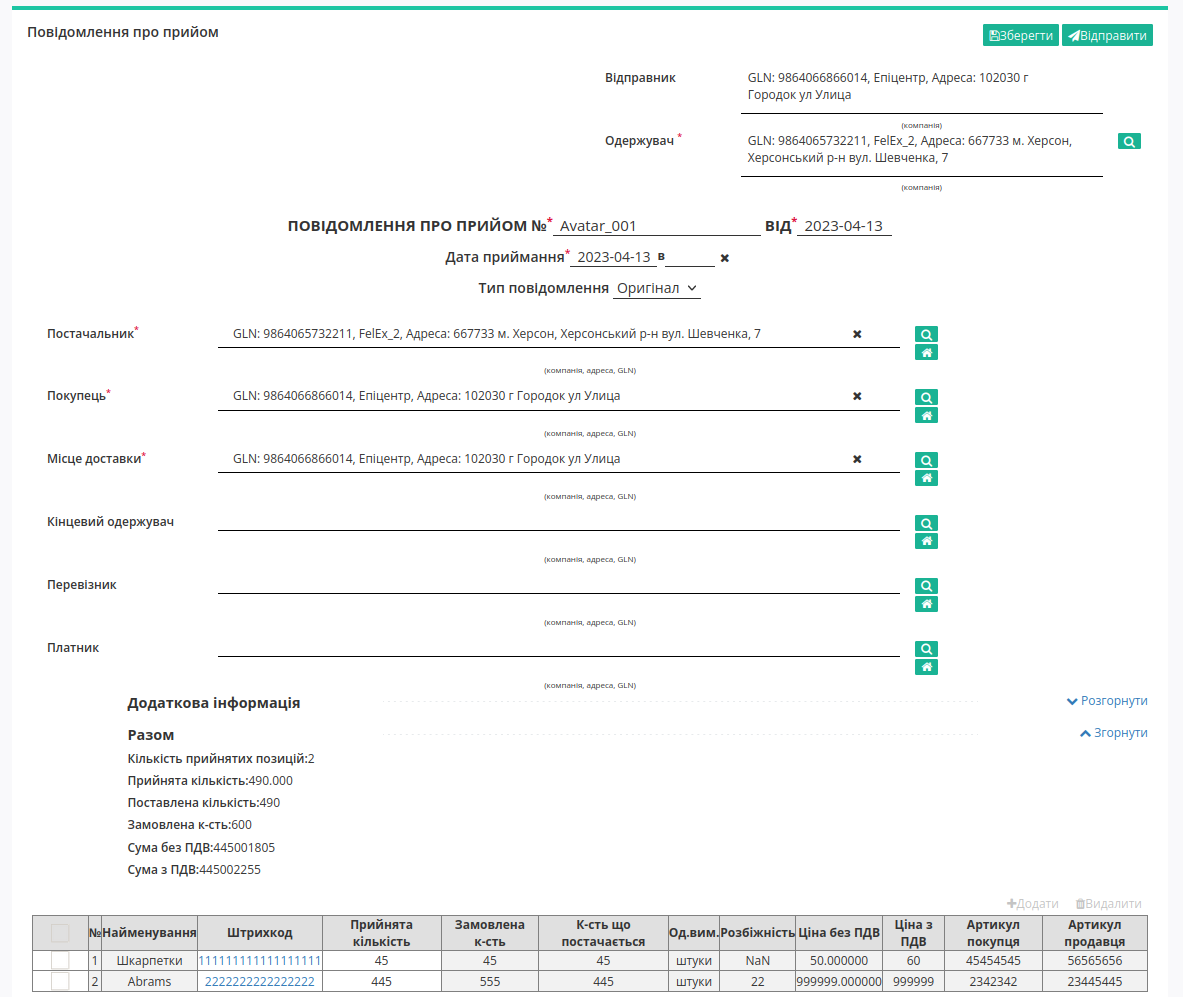Click home icon for Кінцевий одержувач
This screenshot has height=997, width=1183.
(x=926, y=541)
